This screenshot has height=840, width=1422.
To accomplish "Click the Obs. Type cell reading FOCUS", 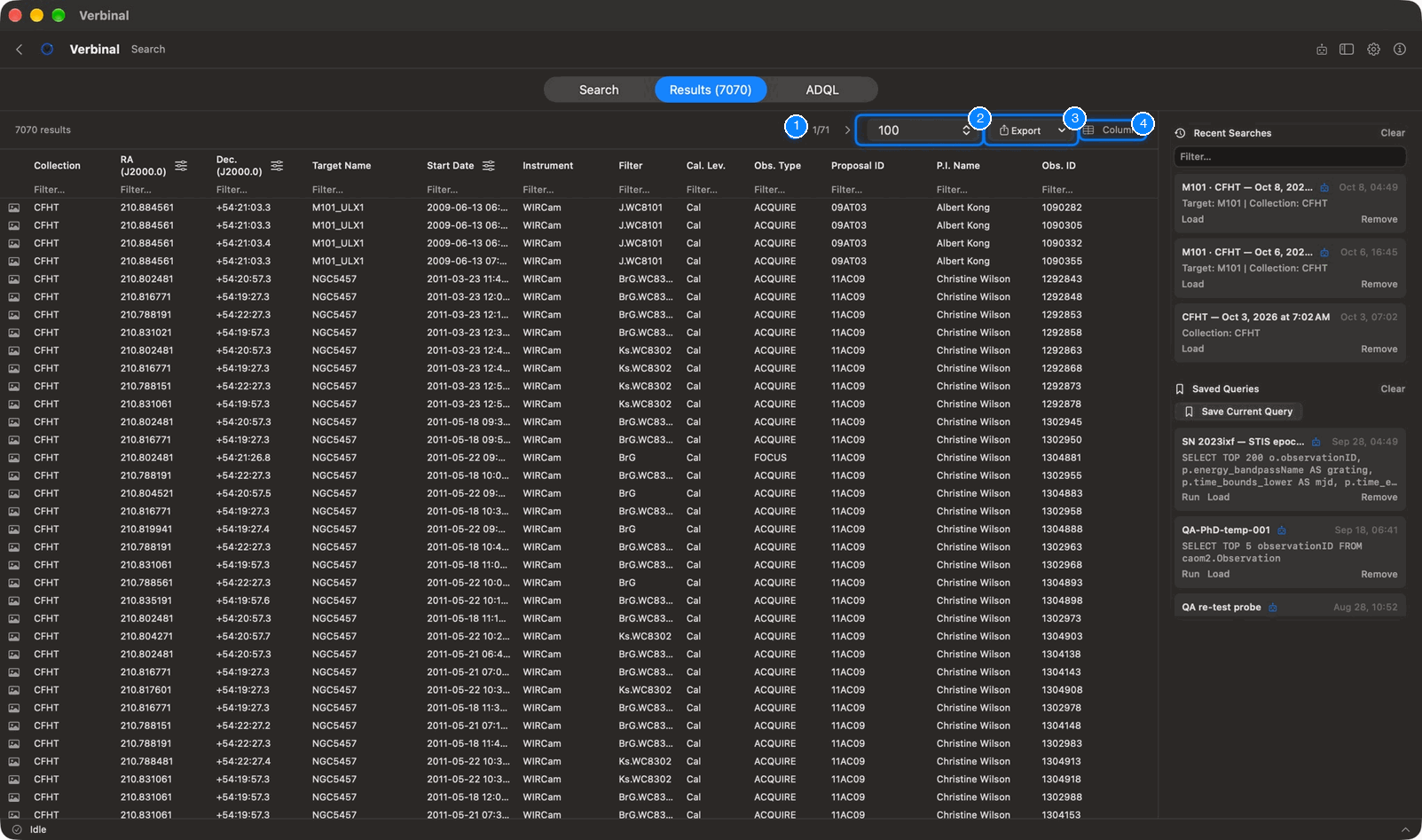I will point(770,458).
